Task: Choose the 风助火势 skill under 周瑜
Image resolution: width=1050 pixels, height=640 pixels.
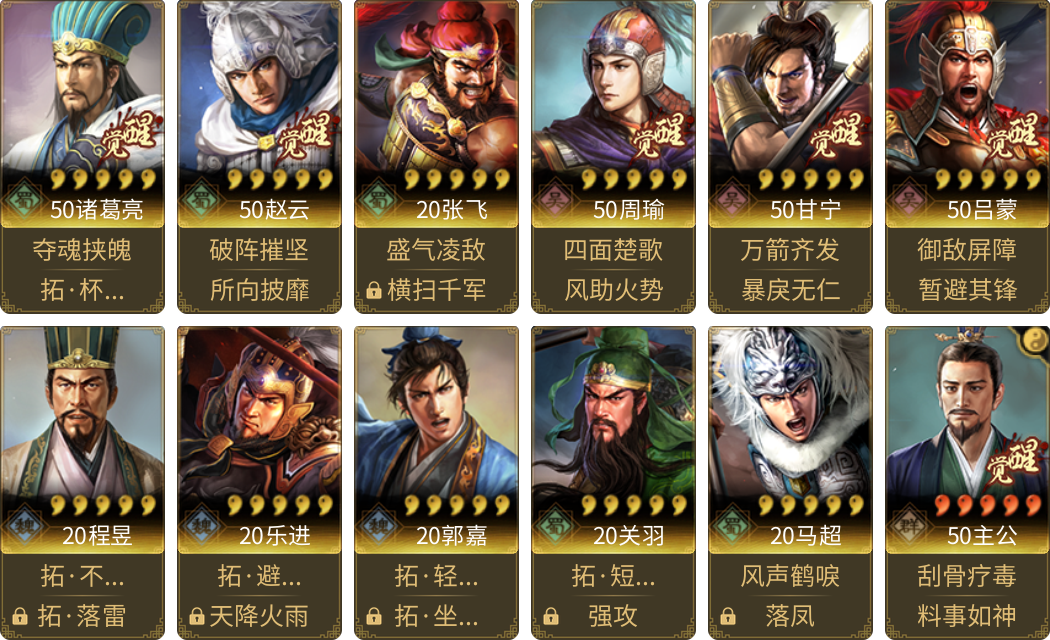Action: (613, 291)
